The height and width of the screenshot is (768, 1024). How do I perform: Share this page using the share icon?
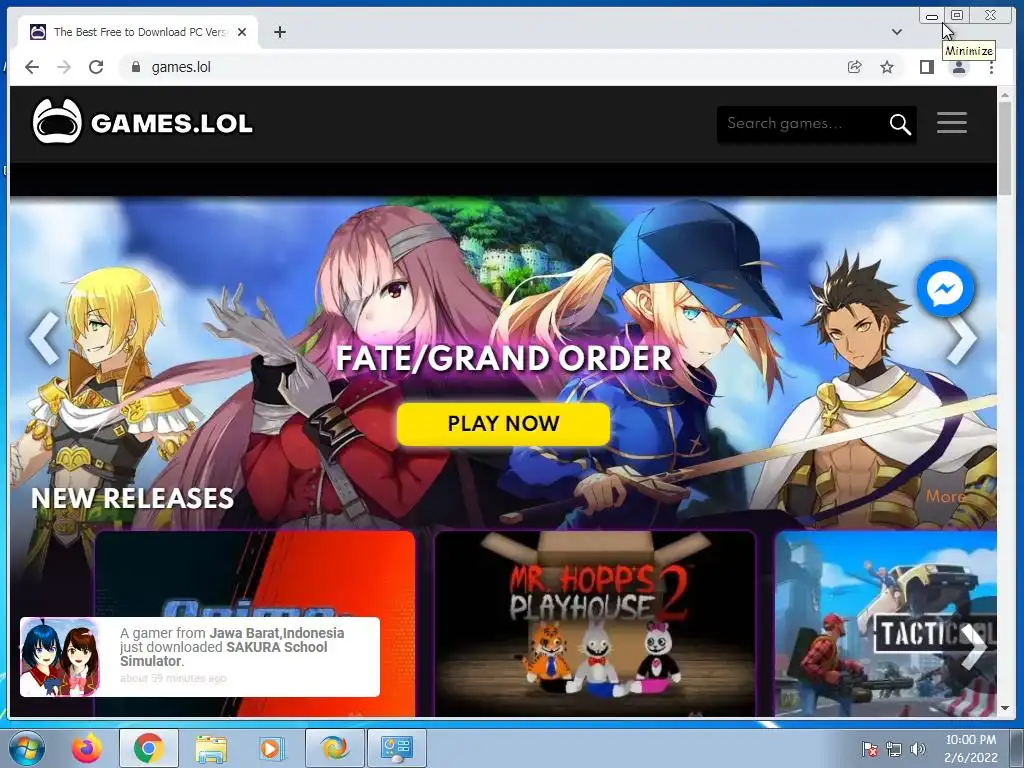click(854, 67)
